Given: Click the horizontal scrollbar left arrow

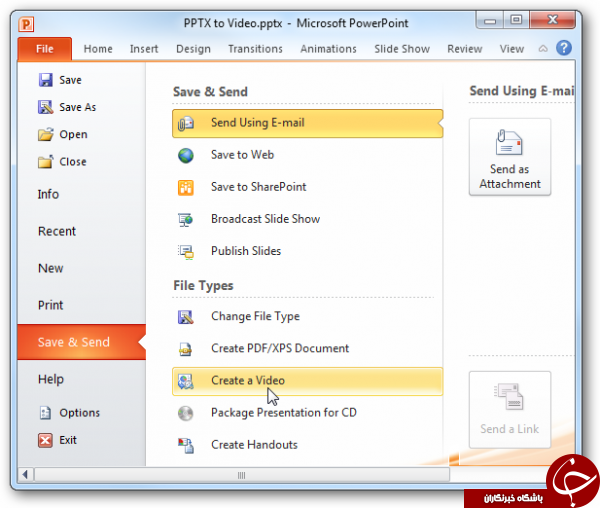Looking at the screenshot, I should click(x=25, y=475).
